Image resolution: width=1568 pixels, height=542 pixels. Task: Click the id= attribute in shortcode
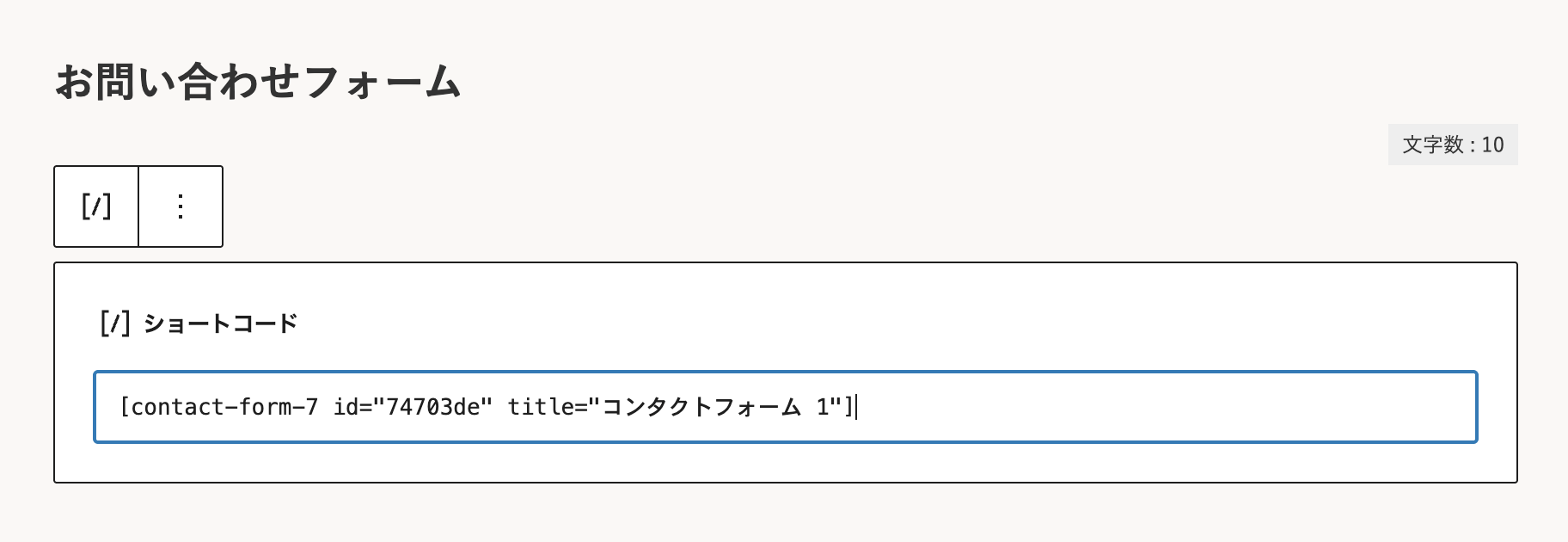point(349,407)
